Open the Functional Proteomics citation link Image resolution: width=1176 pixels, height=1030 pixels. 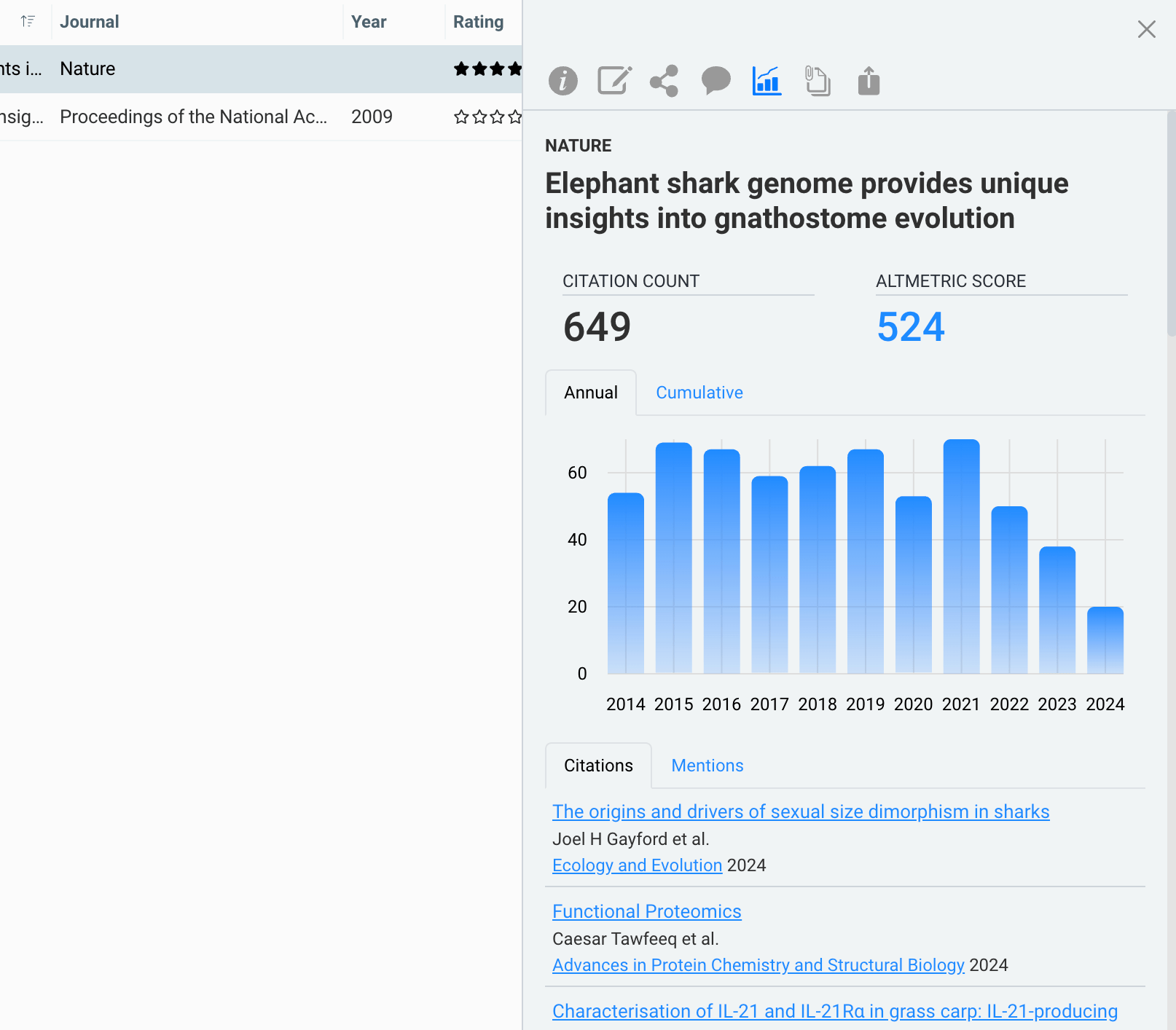(646, 911)
